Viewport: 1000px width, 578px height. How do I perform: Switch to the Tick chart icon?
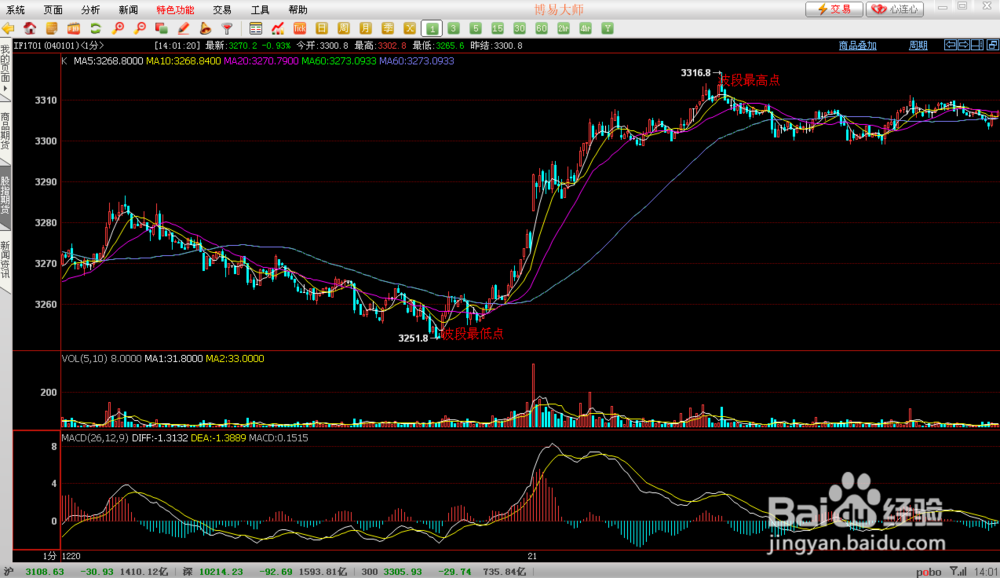pos(299,28)
